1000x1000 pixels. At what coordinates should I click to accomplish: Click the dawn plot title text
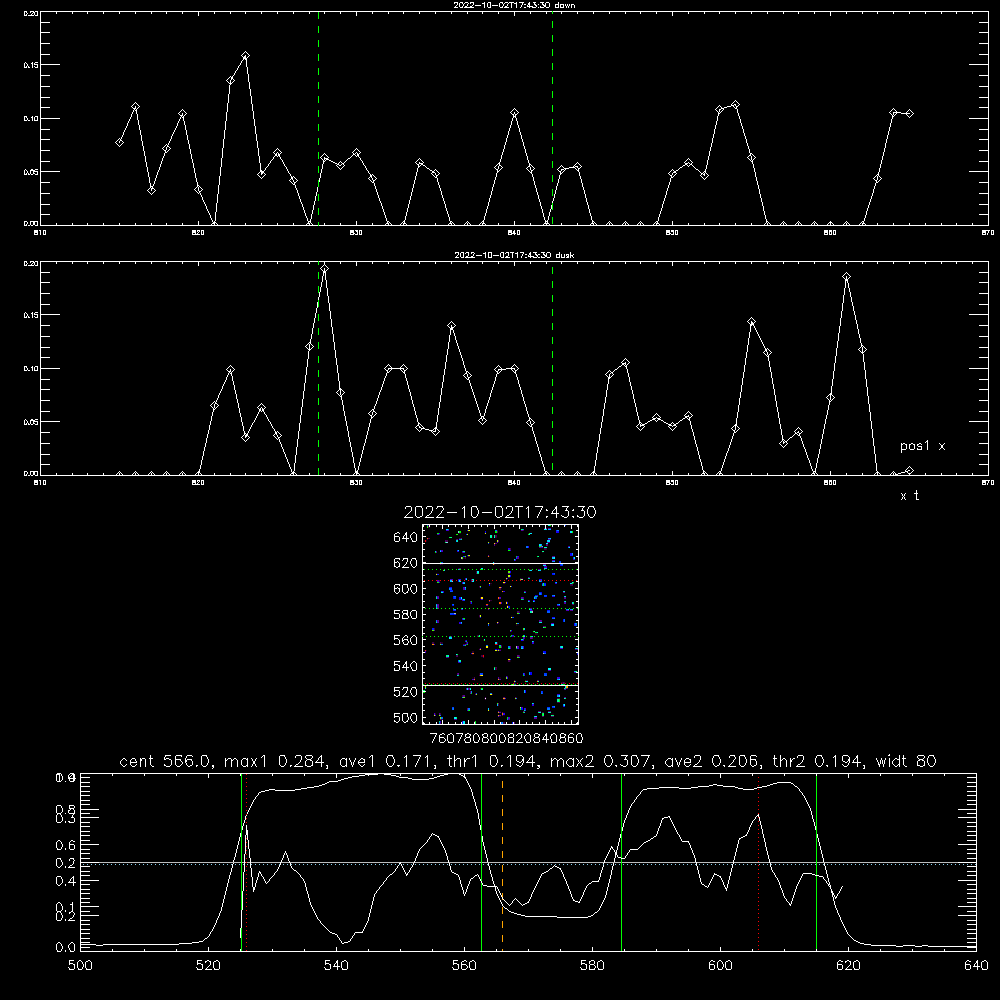514,5
